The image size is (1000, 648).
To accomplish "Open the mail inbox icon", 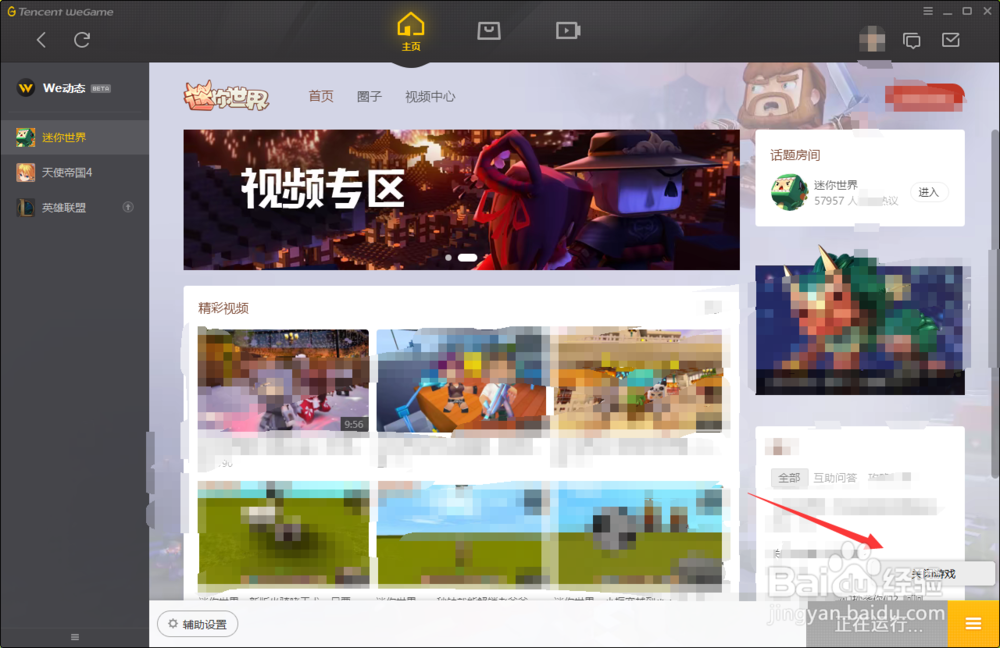I will [x=951, y=40].
